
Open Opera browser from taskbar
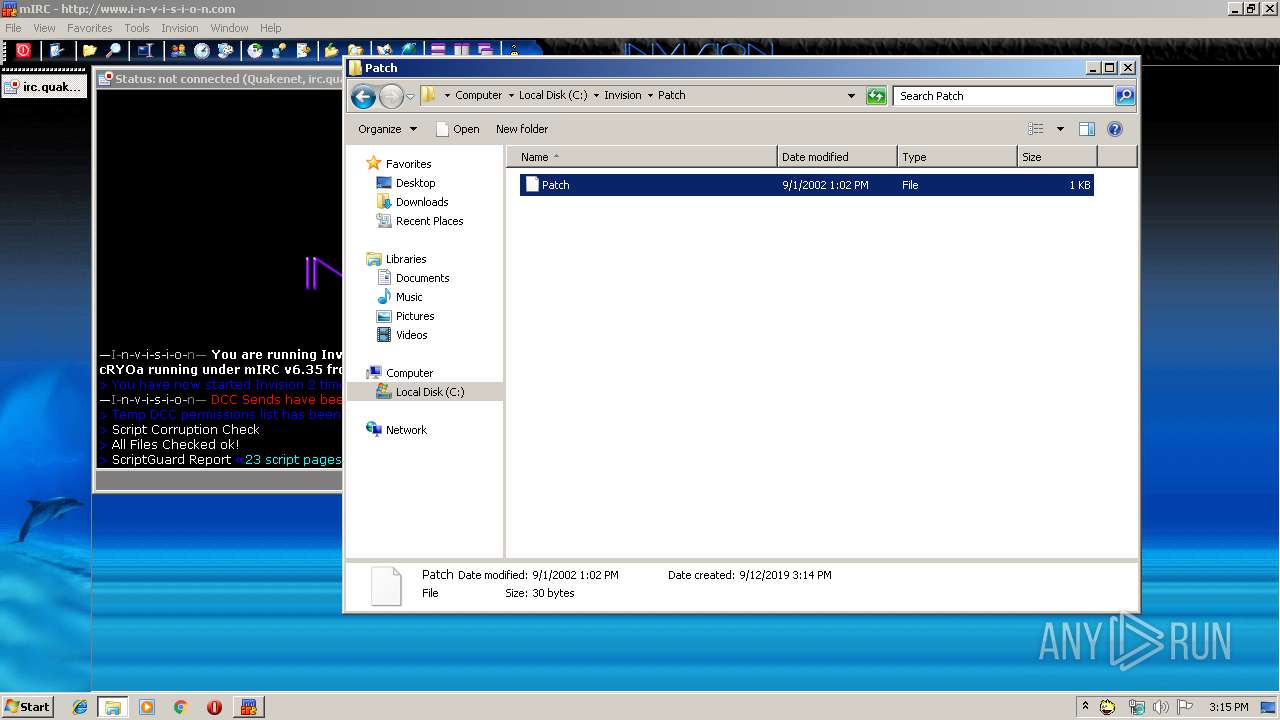[x=214, y=707]
